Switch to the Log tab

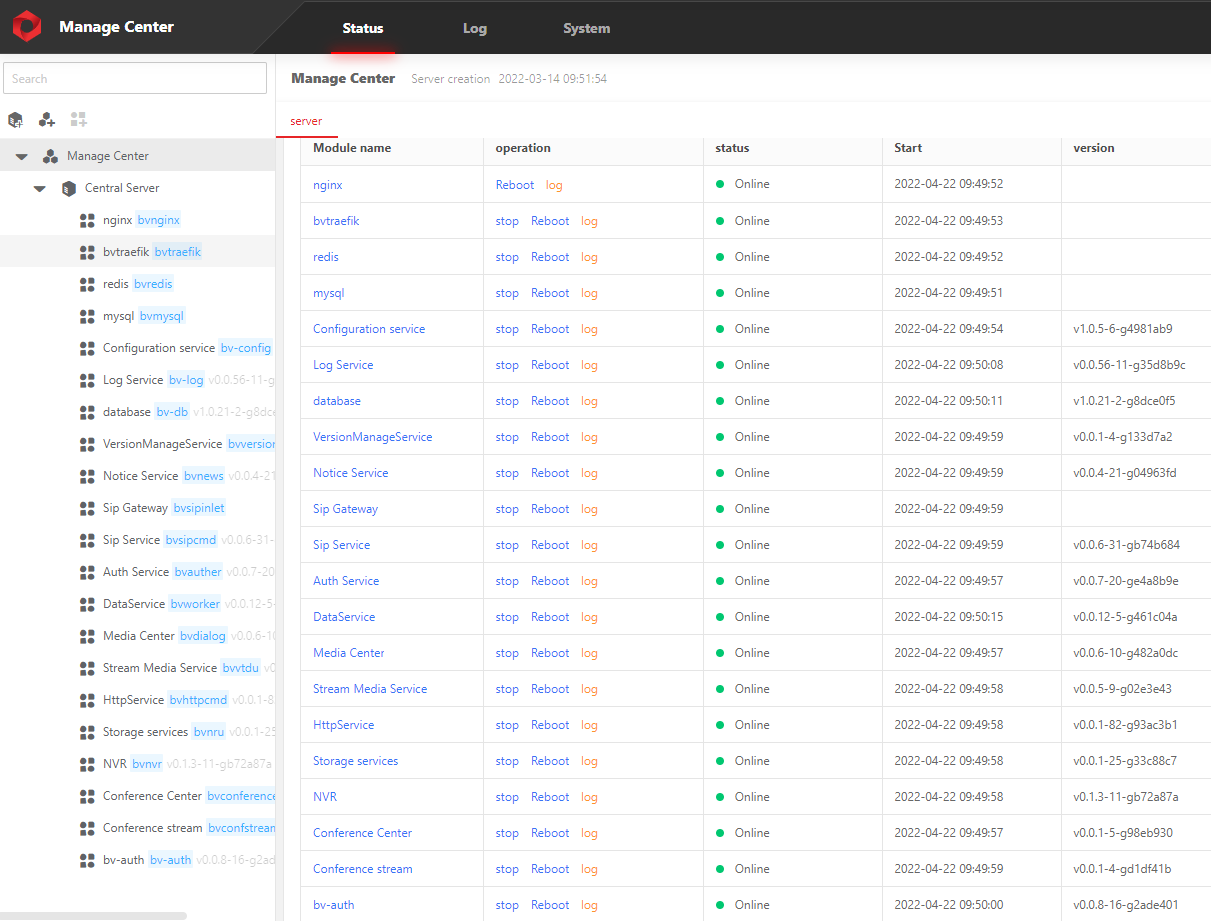tap(474, 28)
